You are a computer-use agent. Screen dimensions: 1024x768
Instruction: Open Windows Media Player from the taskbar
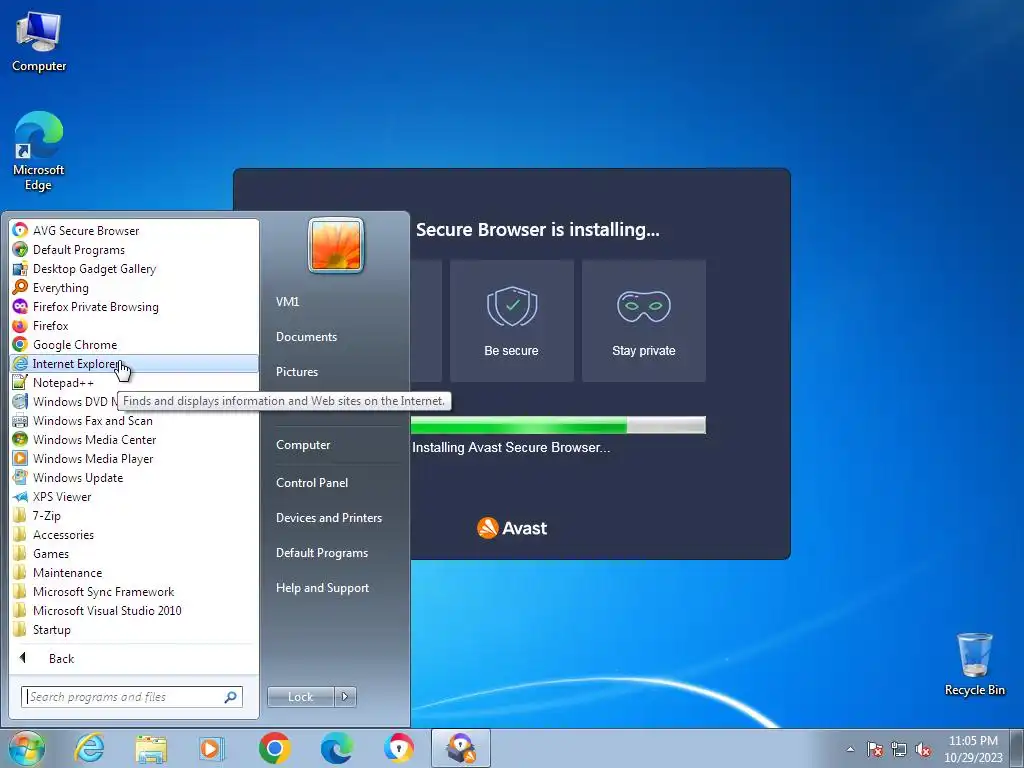point(212,748)
